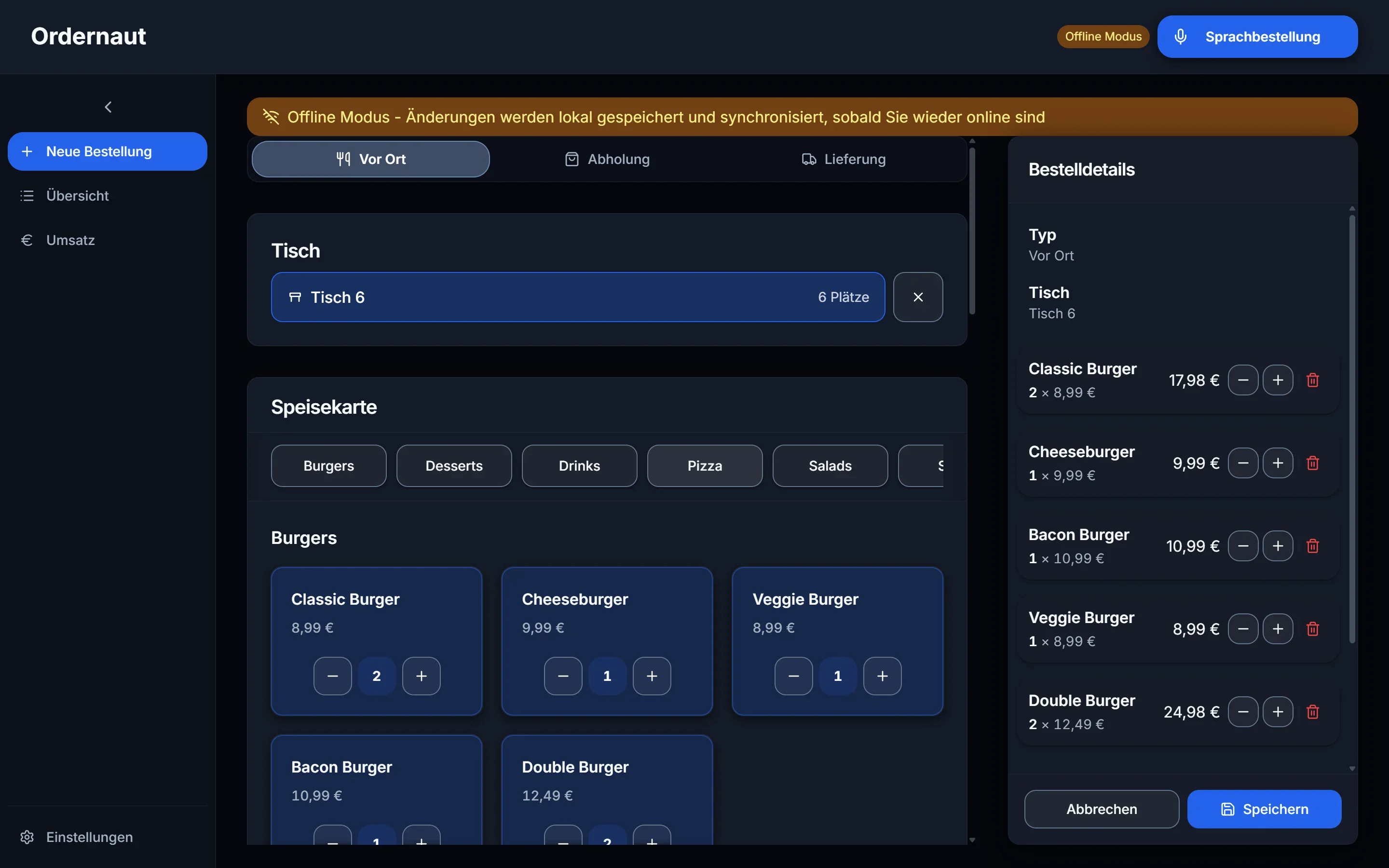The image size is (1389, 868).
Task: Decrease Classic Burger quantity on the menu card
Action: point(333,676)
